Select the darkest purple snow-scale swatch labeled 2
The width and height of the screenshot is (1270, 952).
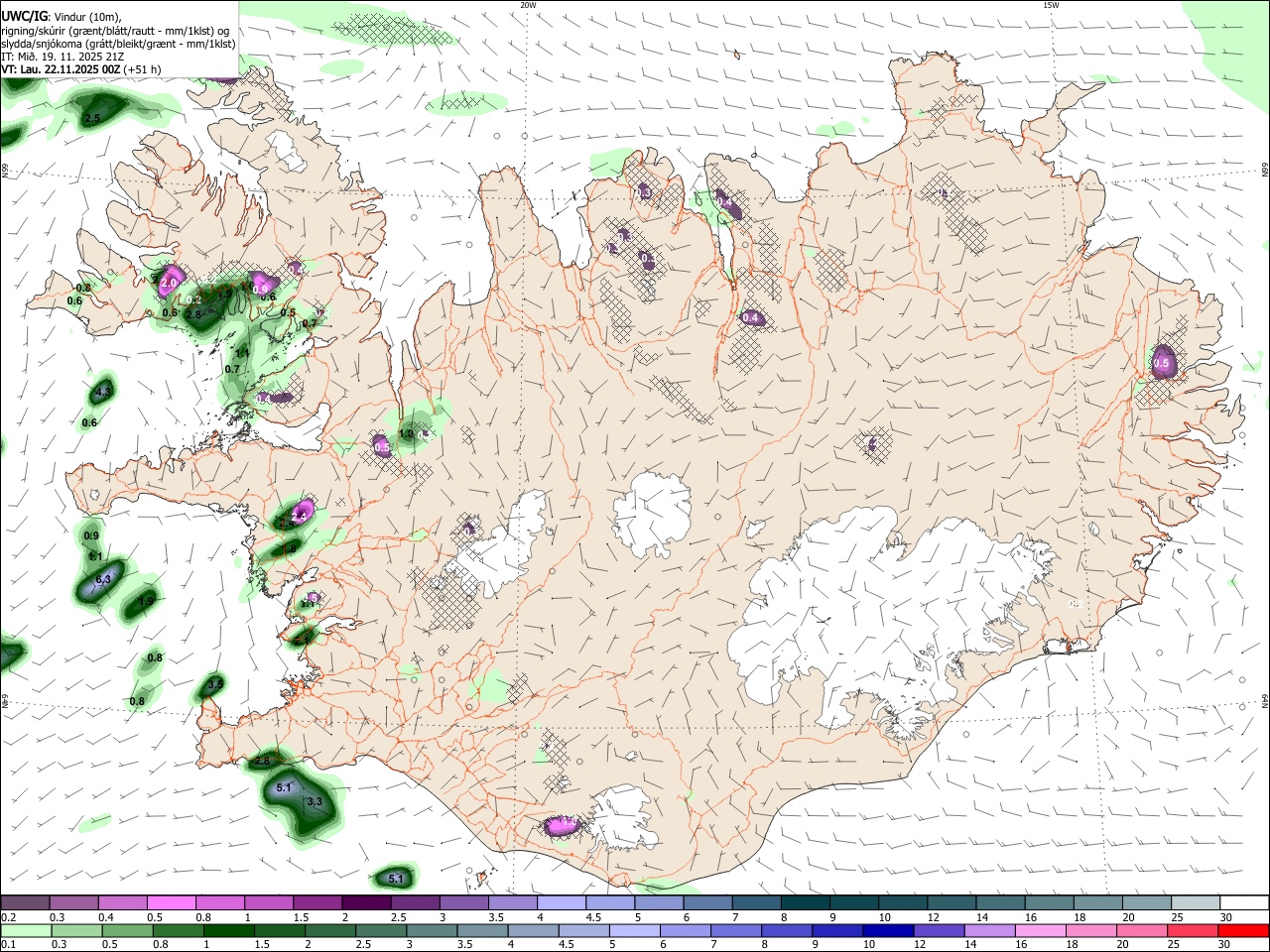(x=366, y=903)
